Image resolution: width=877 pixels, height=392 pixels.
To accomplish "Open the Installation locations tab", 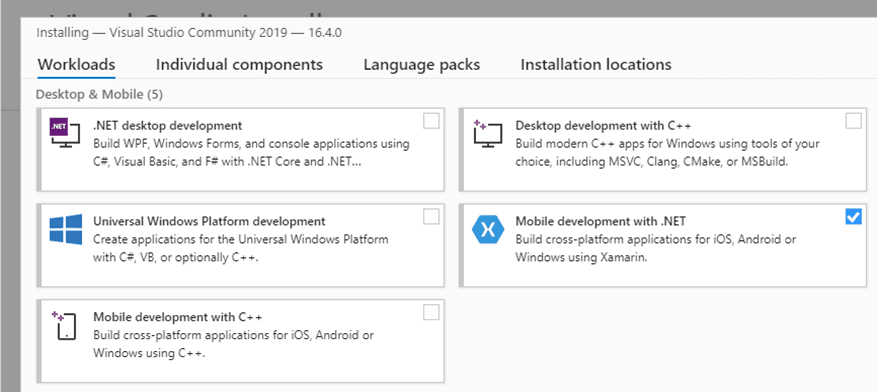I will [596, 65].
